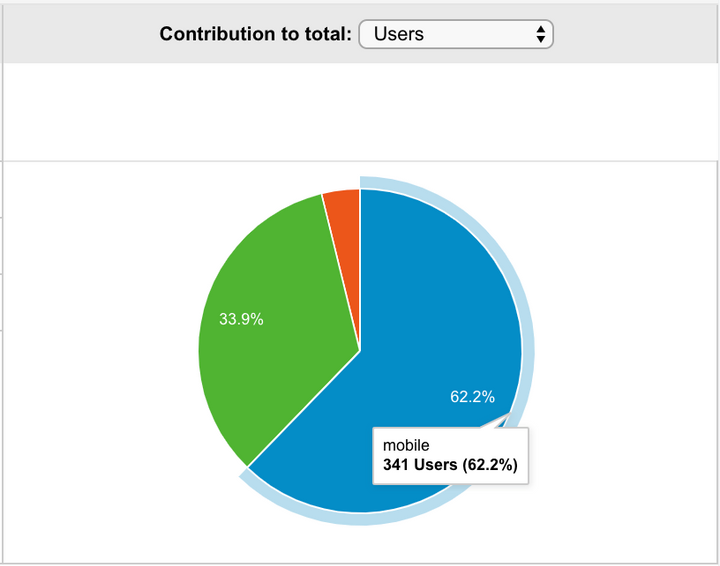Screen dimensions: 720x566
Task: Click the 62.2% label on blue slice
Action: 472,396
